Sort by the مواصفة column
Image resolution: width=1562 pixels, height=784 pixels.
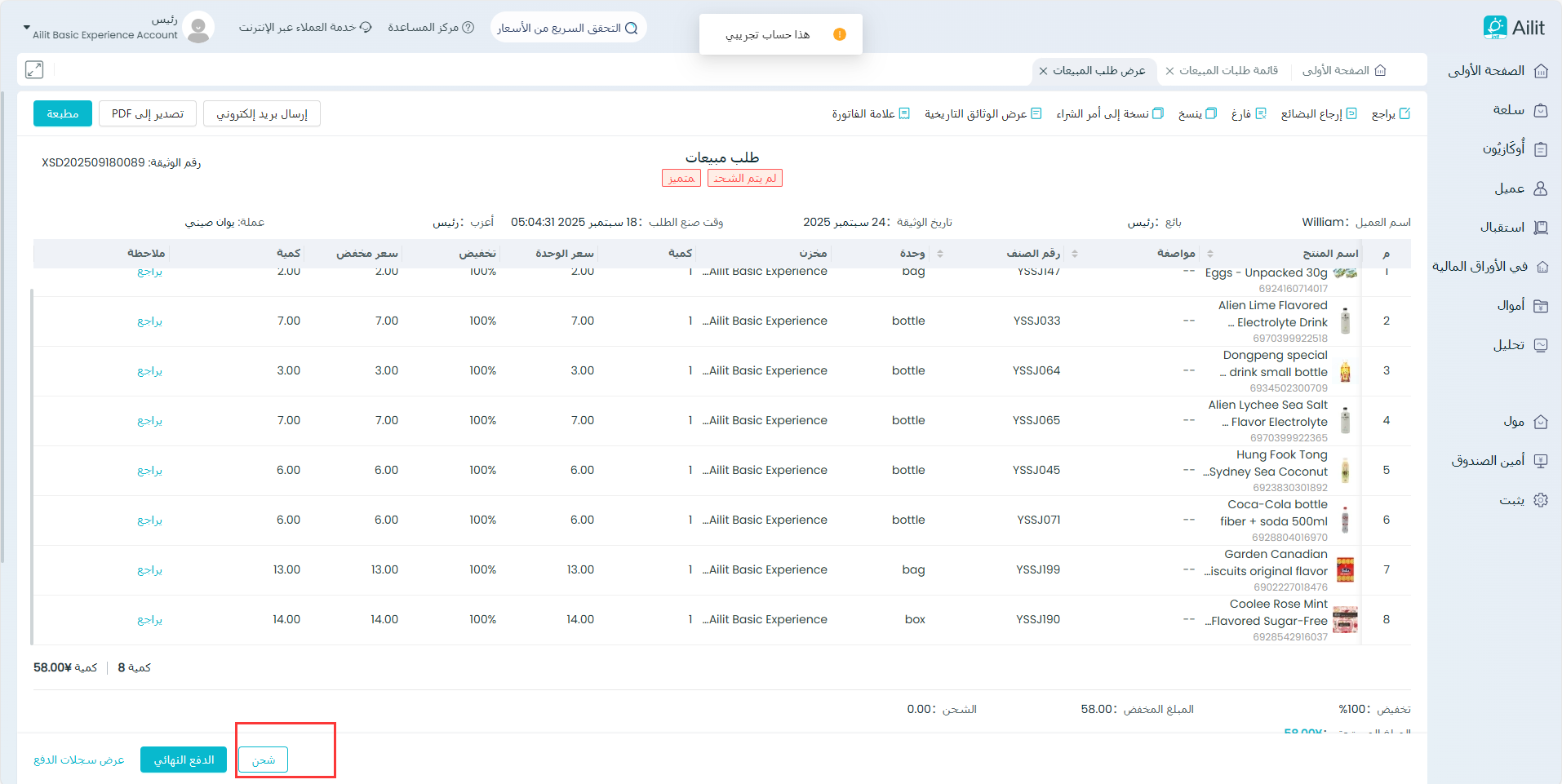(1210, 254)
